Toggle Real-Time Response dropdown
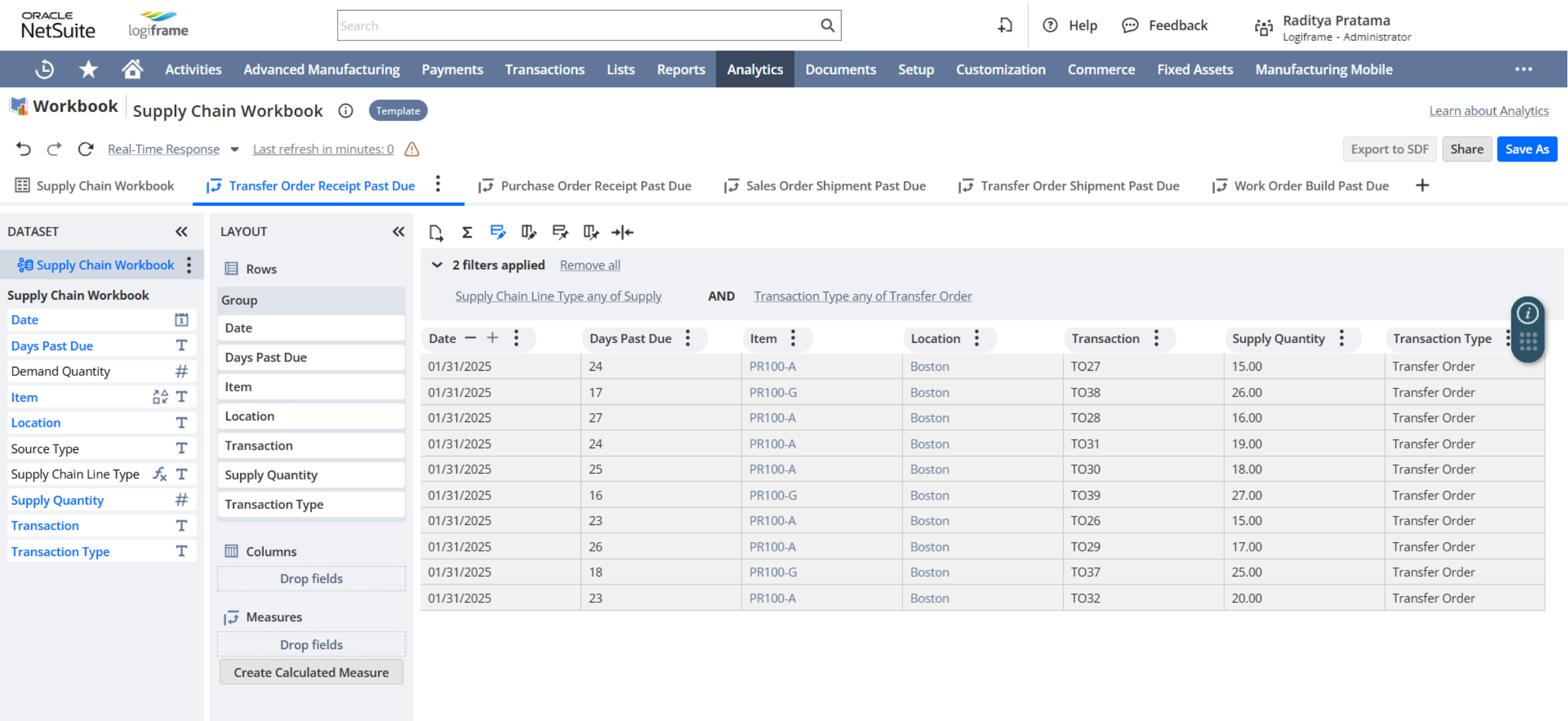Image resolution: width=1568 pixels, height=721 pixels. click(231, 149)
